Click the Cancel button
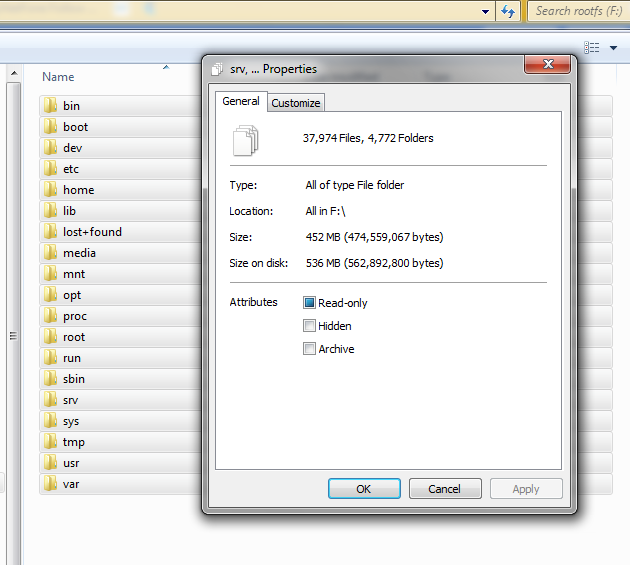The image size is (630, 565). [444, 489]
